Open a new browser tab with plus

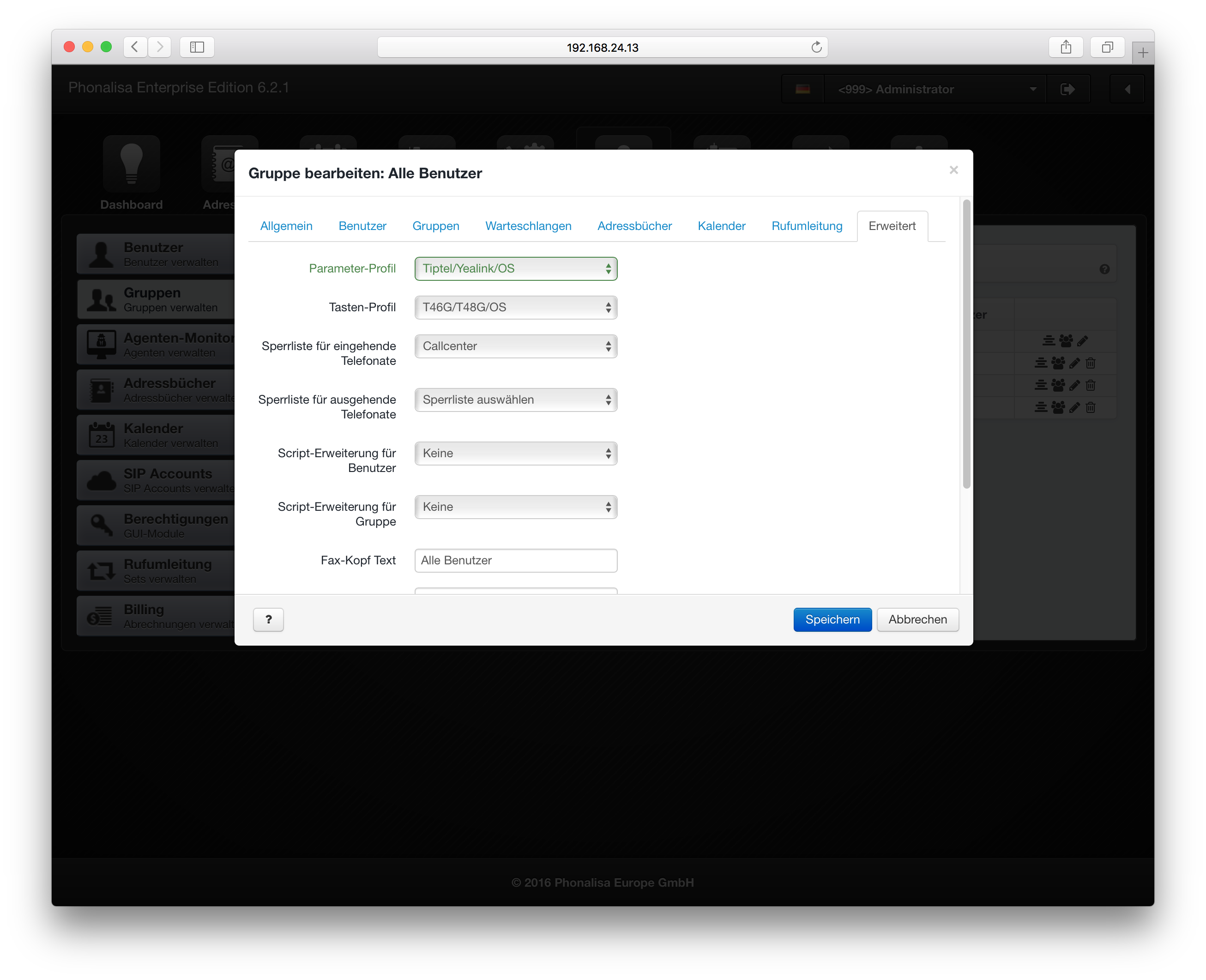click(x=1142, y=53)
